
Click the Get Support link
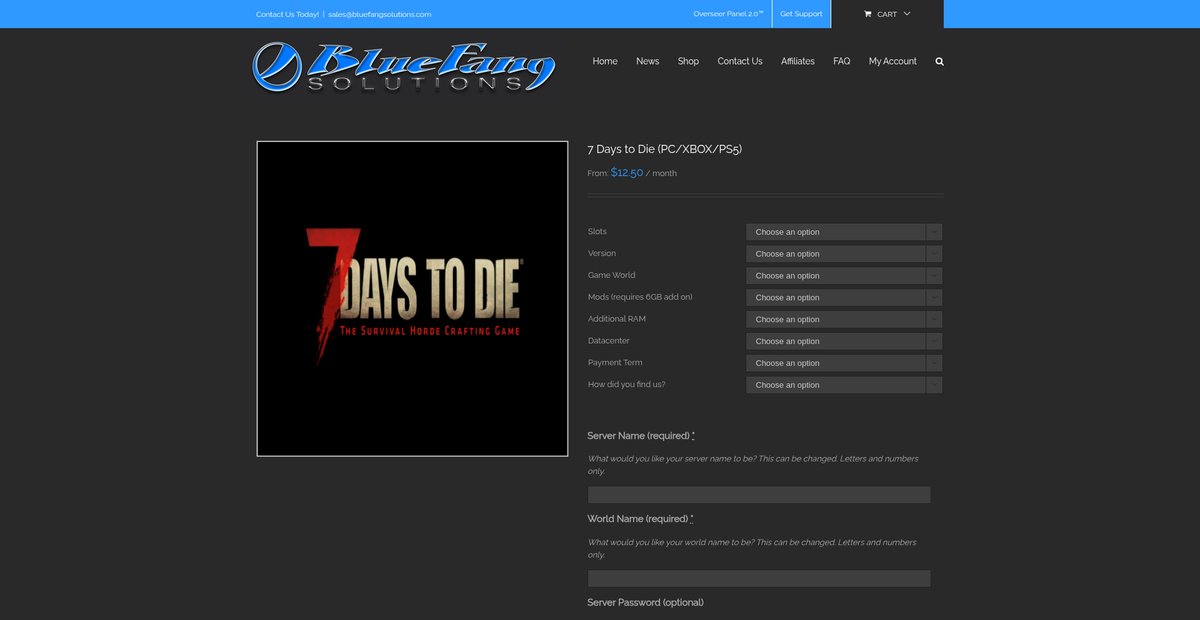(x=801, y=14)
